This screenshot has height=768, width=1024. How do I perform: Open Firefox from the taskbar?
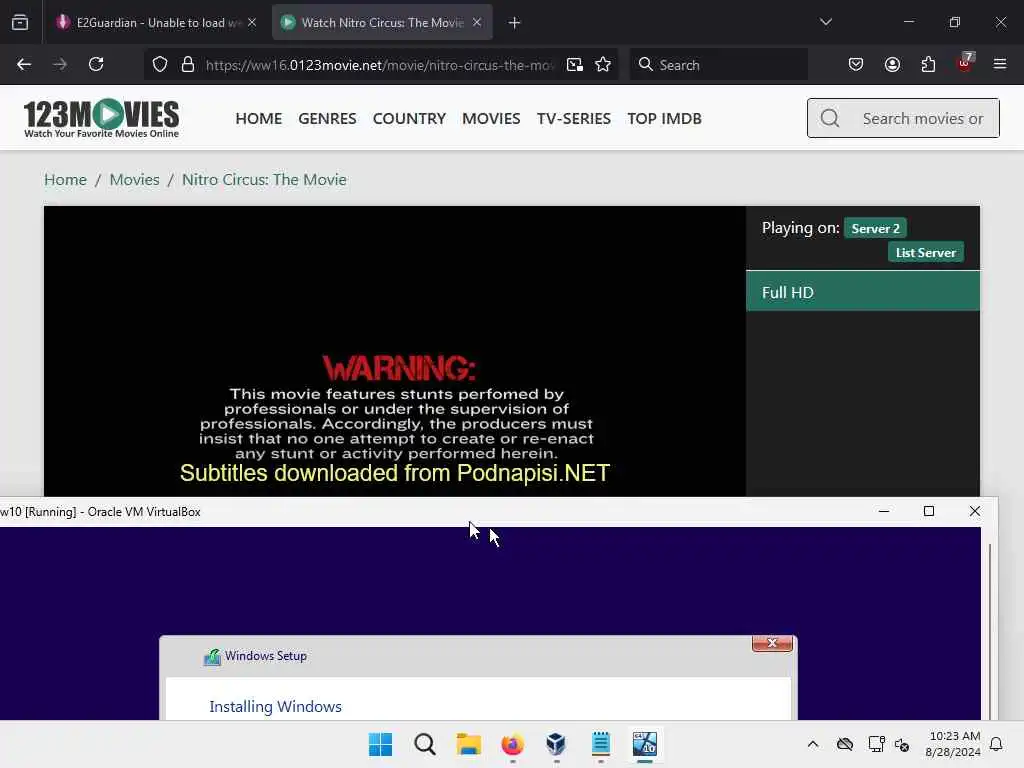[x=513, y=744]
